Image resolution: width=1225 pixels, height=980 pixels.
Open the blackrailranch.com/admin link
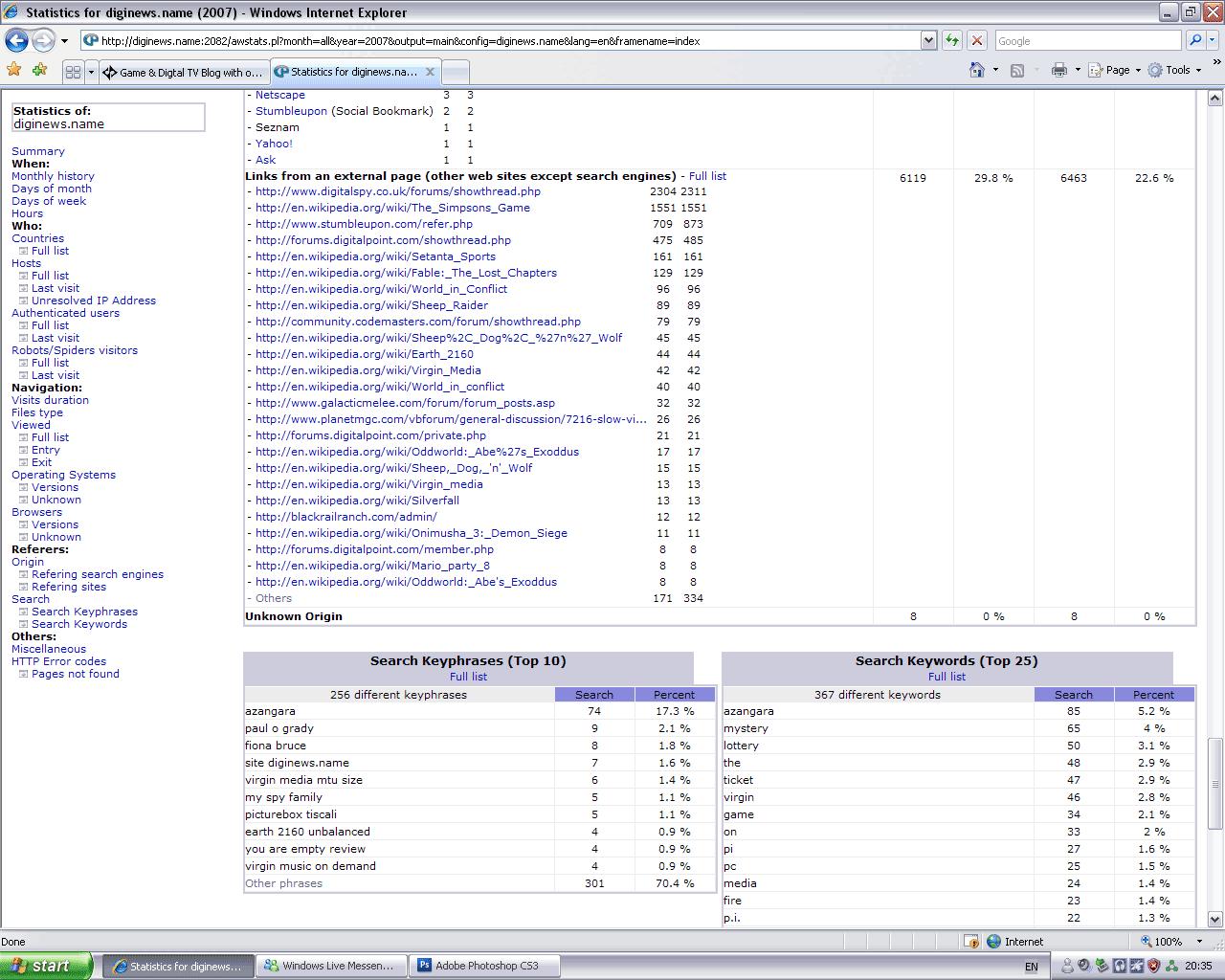345,517
